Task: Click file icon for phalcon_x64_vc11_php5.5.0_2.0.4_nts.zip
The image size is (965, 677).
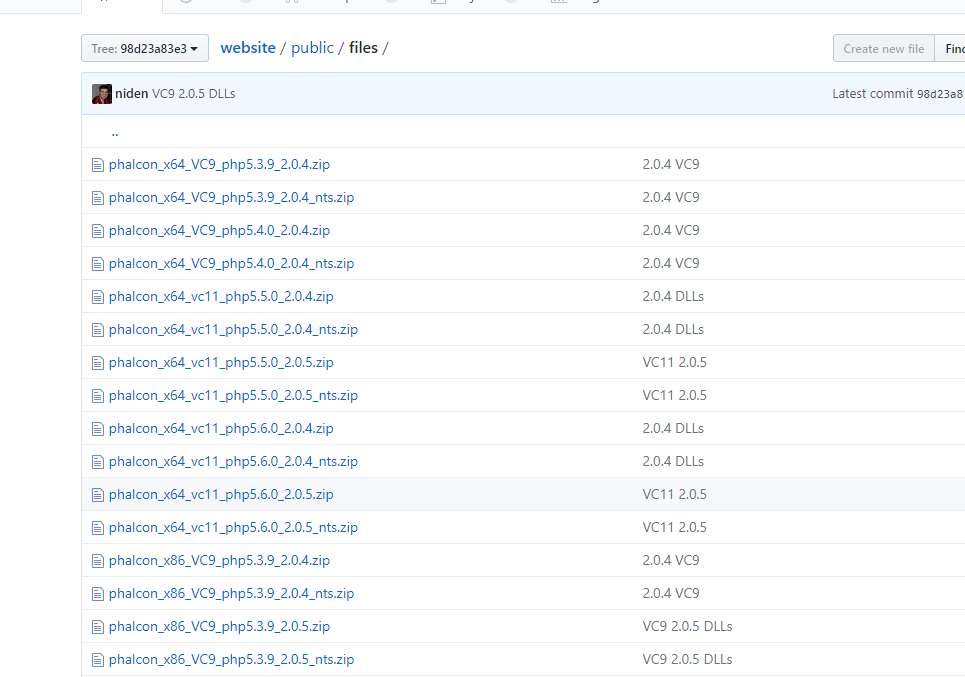Action: pos(97,330)
